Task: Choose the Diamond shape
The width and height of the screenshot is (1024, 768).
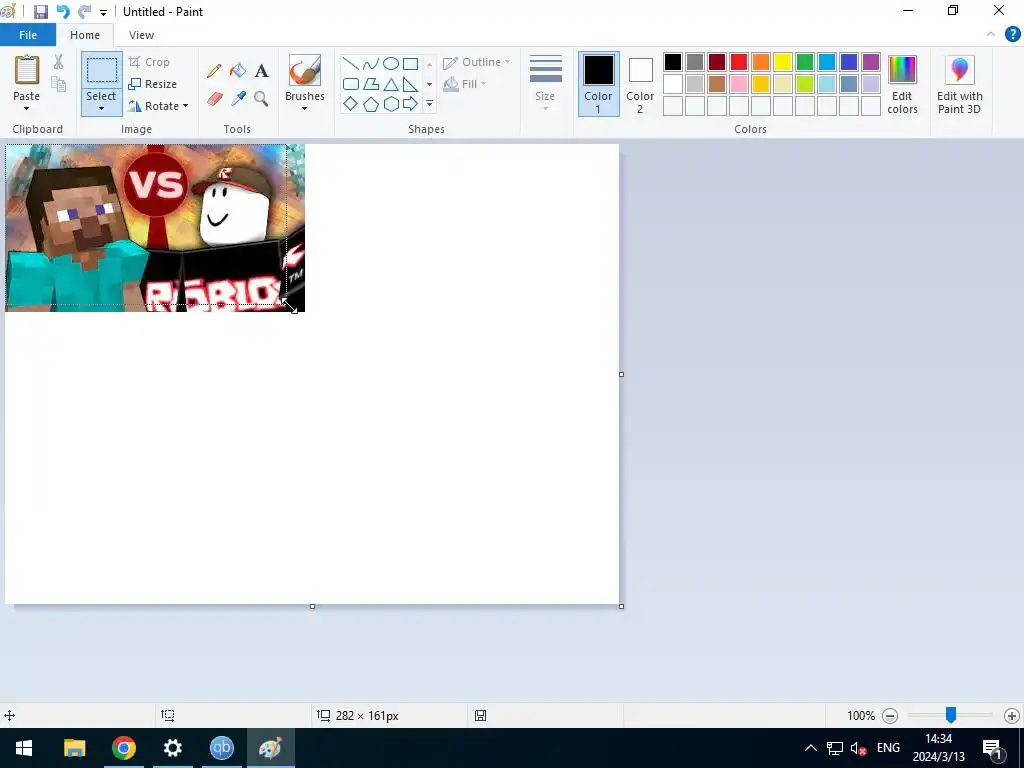Action: point(351,104)
